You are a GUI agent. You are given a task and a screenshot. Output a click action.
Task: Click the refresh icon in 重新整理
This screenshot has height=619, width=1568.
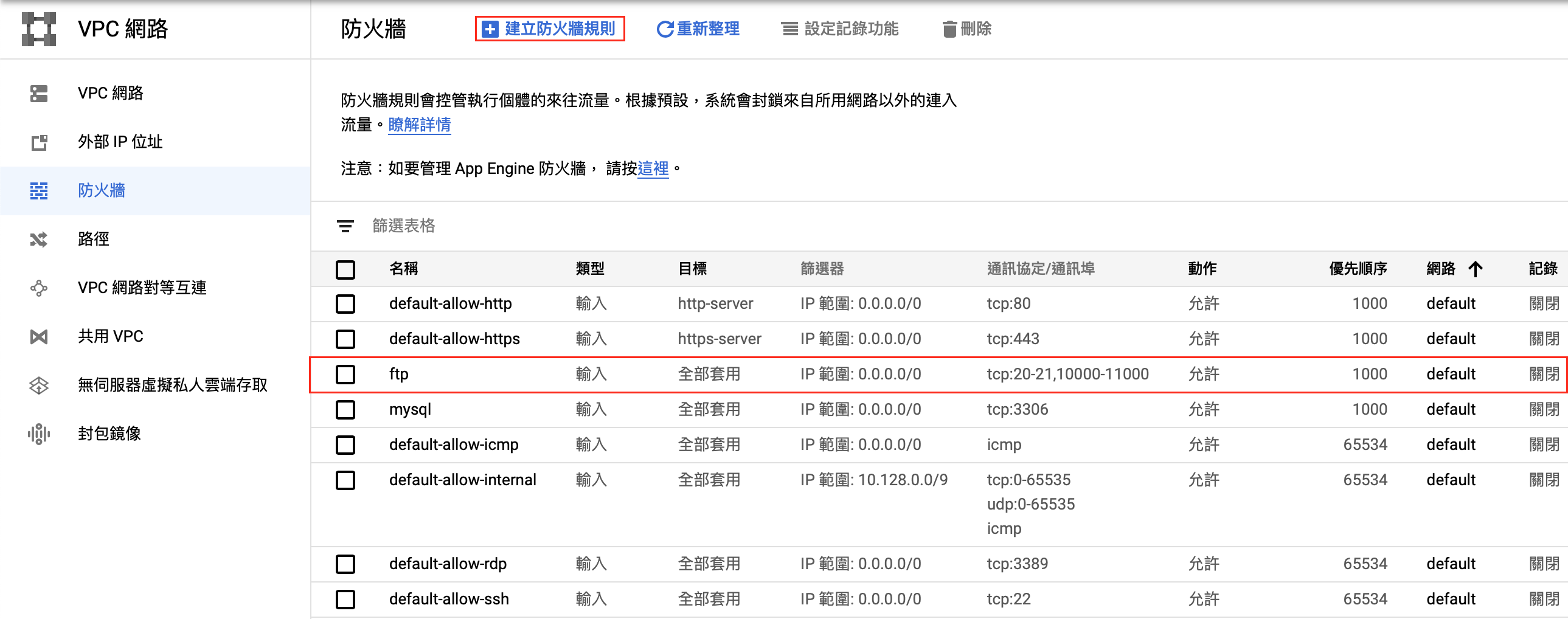coord(665,29)
